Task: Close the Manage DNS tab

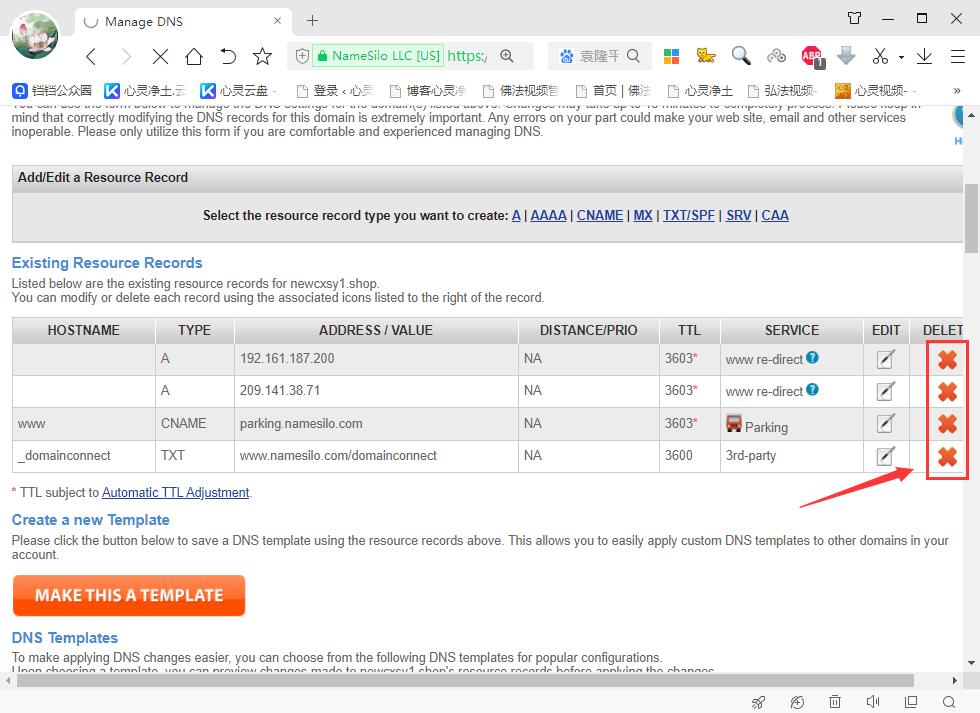Action: coord(278,21)
